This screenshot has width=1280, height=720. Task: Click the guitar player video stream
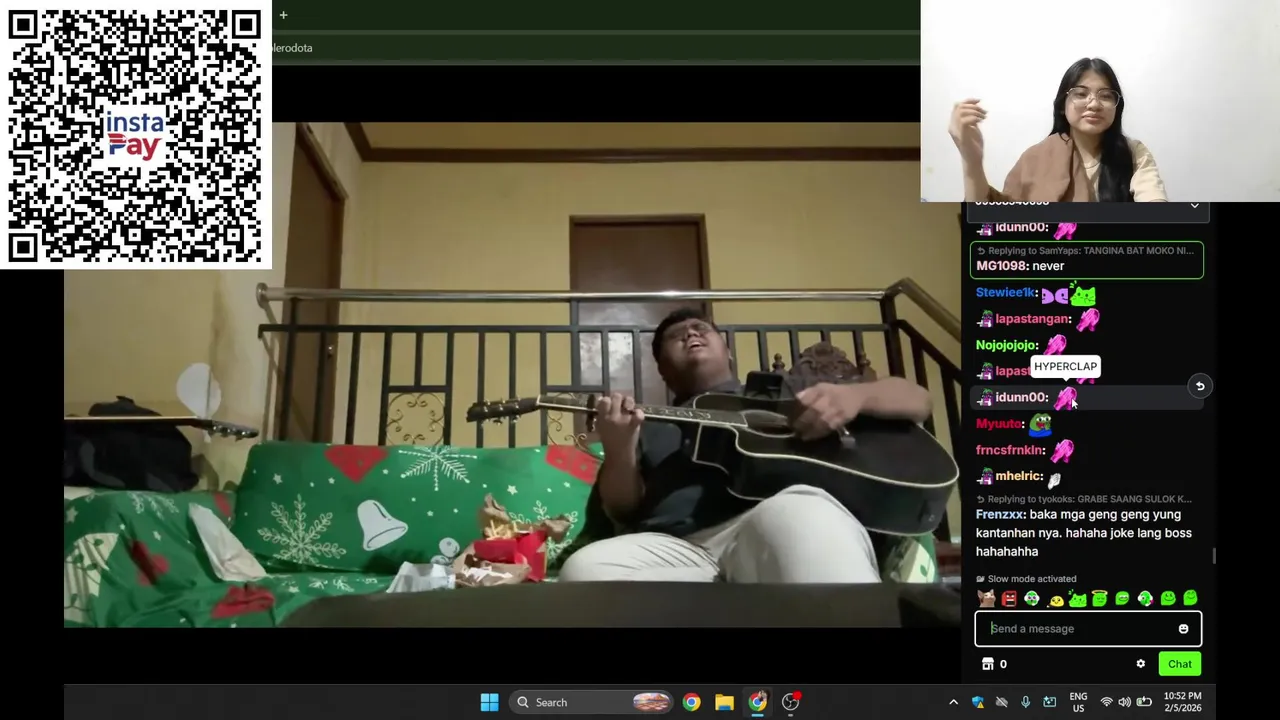(x=512, y=375)
